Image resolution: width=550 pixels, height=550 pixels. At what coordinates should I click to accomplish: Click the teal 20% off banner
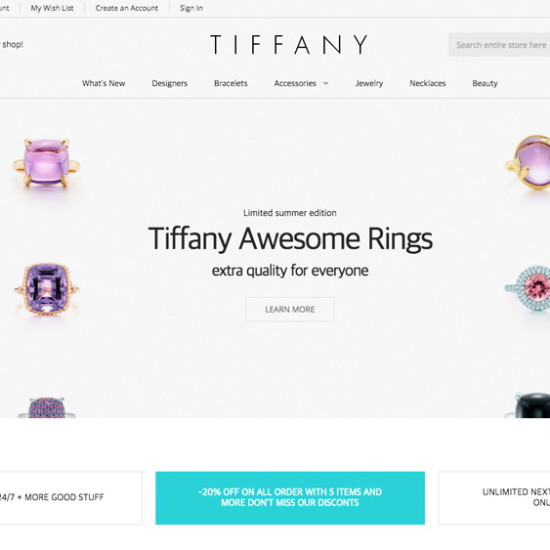tap(290, 498)
